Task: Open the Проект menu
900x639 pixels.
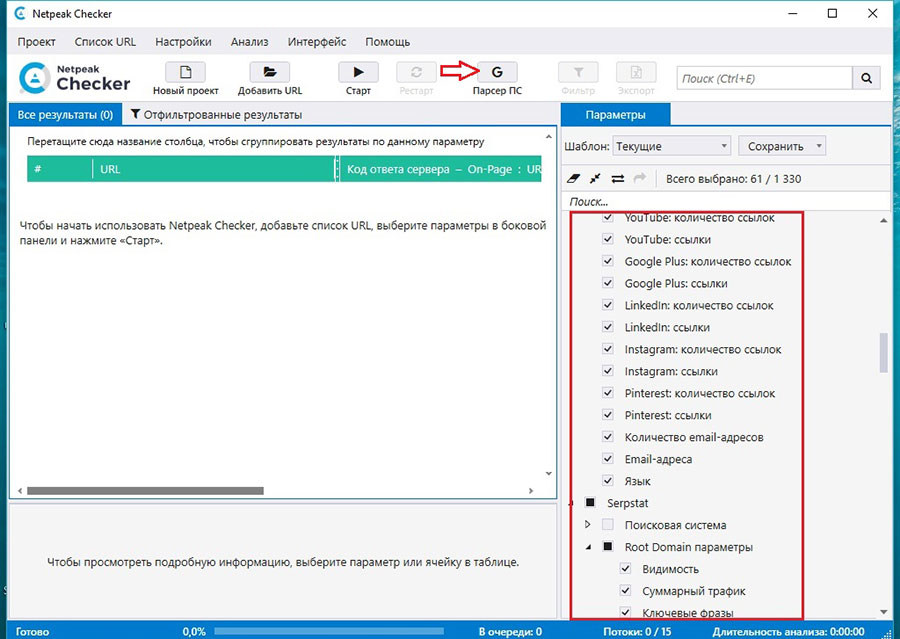Action: [36, 42]
